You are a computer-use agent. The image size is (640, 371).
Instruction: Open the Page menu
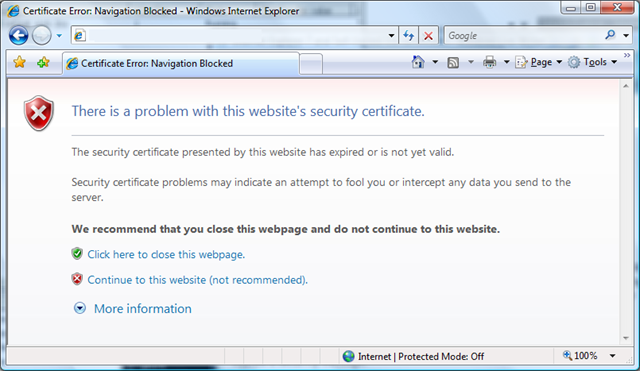coord(539,62)
